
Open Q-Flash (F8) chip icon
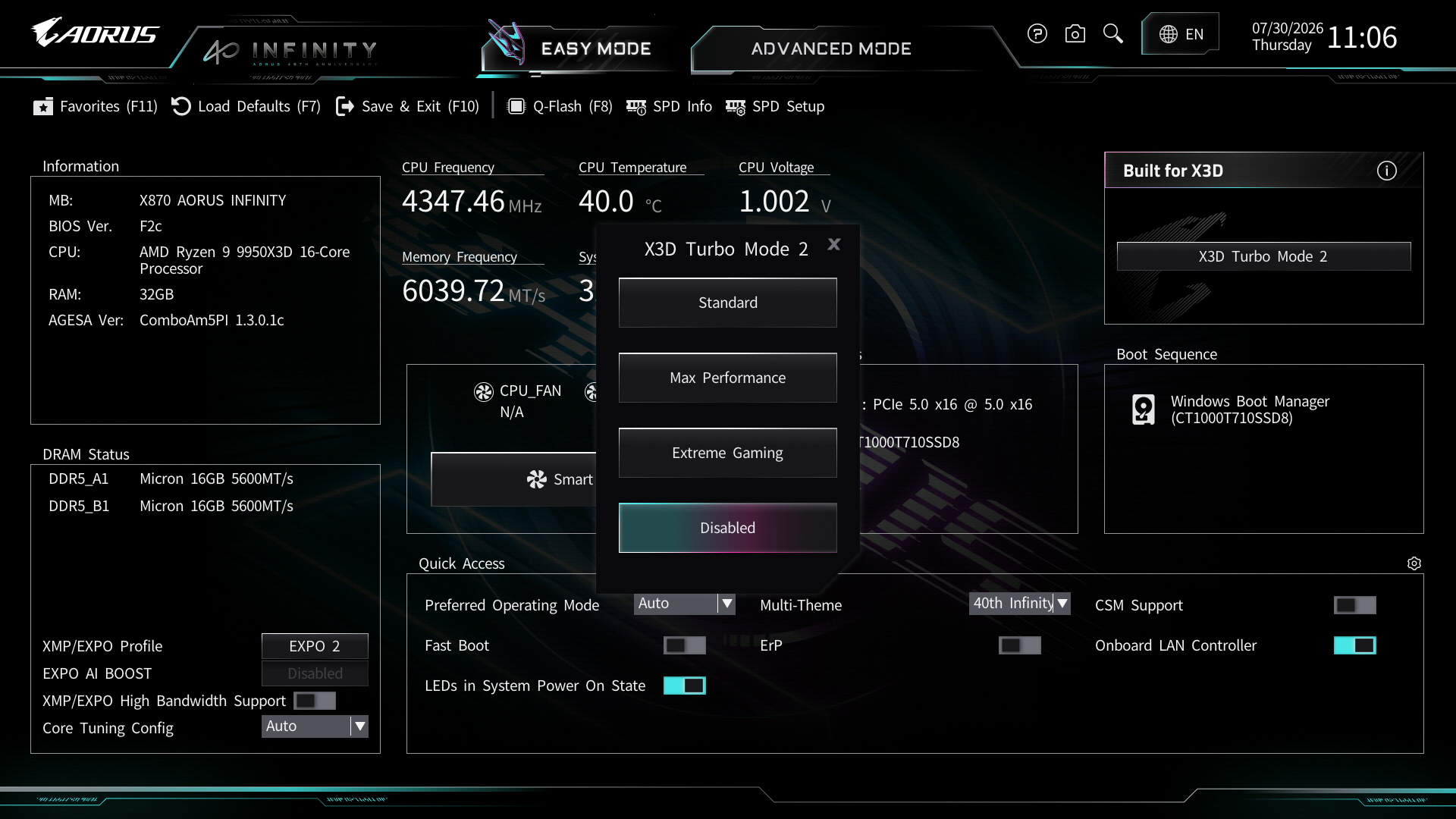[x=516, y=106]
